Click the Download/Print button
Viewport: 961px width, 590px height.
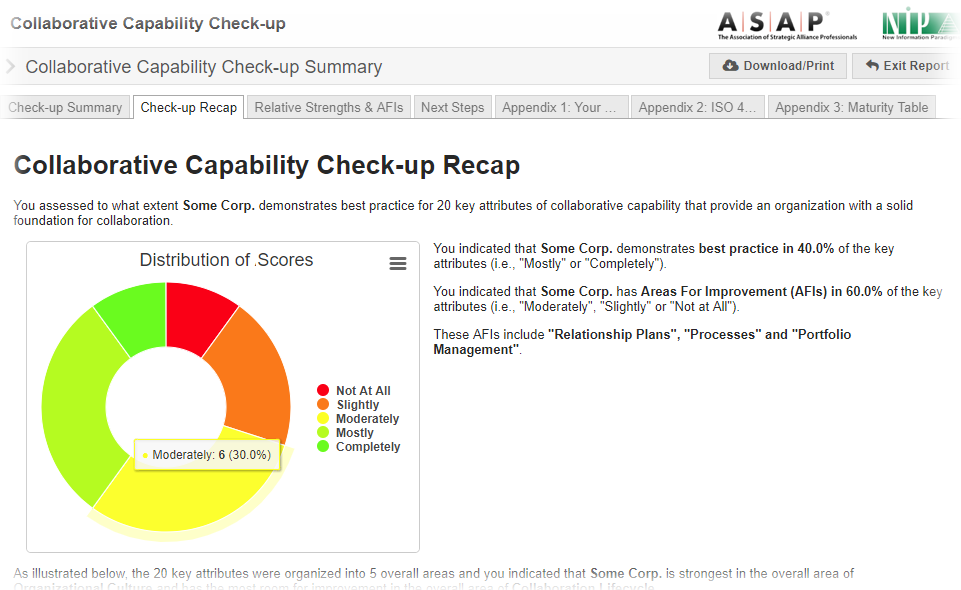pyautogui.click(x=778, y=66)
